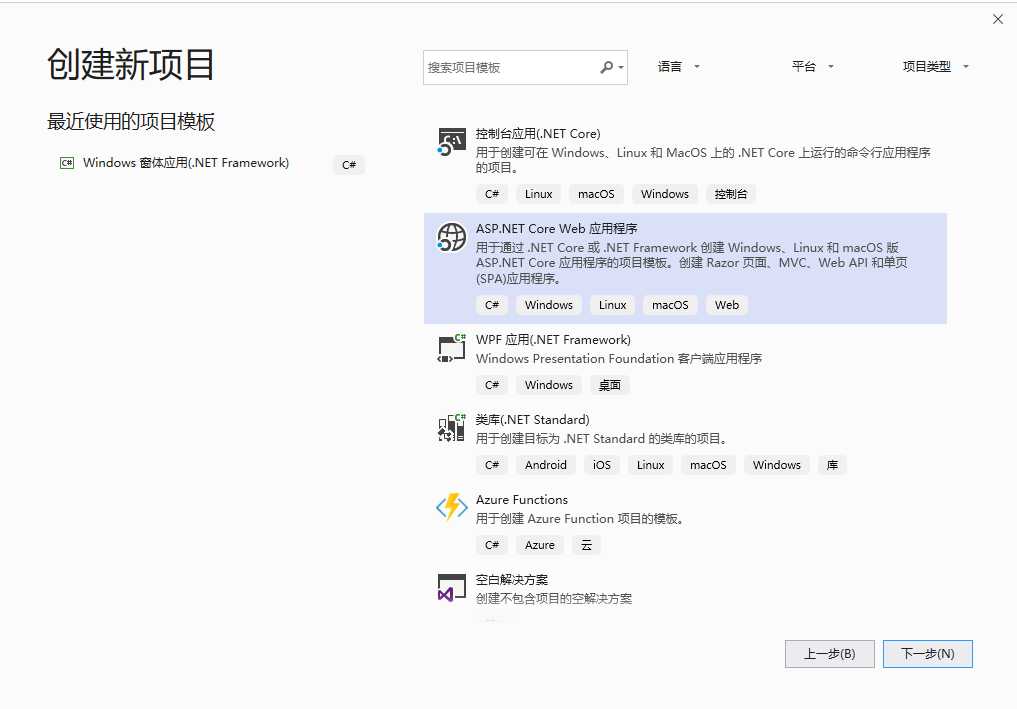Click the Azure Functions lightning icon
Image resolution: width=1017 pixels, height=709 pixels.
point(451,507)
